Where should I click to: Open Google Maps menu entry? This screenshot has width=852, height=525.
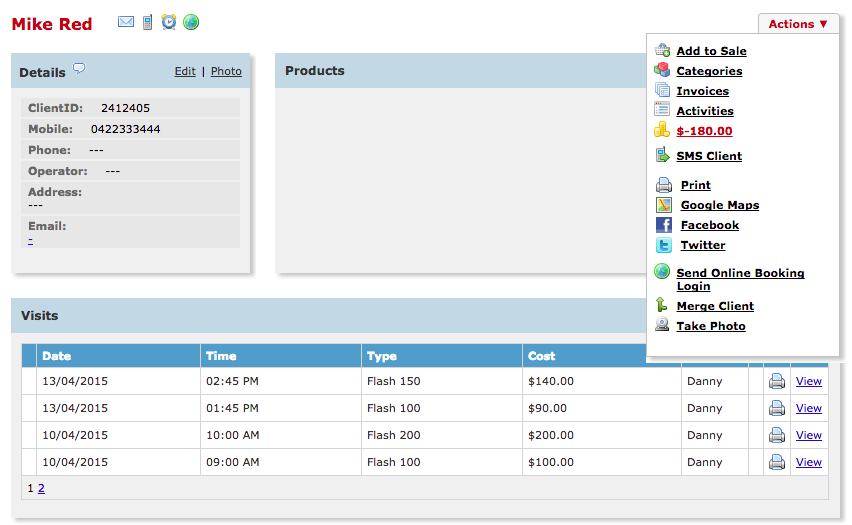pos(720,205)
